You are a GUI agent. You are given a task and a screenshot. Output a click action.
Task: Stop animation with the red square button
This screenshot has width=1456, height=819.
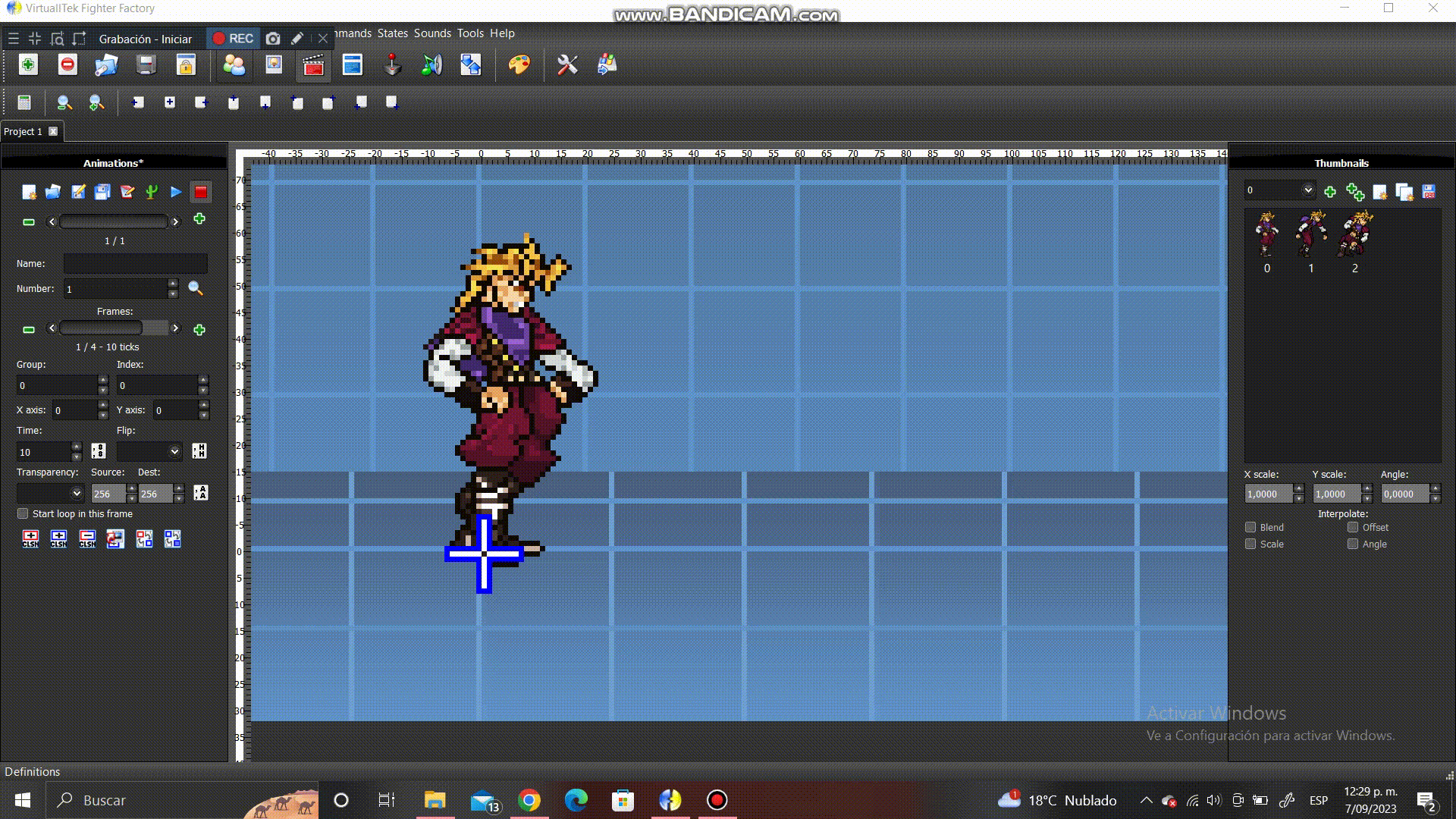pos(201,192)
